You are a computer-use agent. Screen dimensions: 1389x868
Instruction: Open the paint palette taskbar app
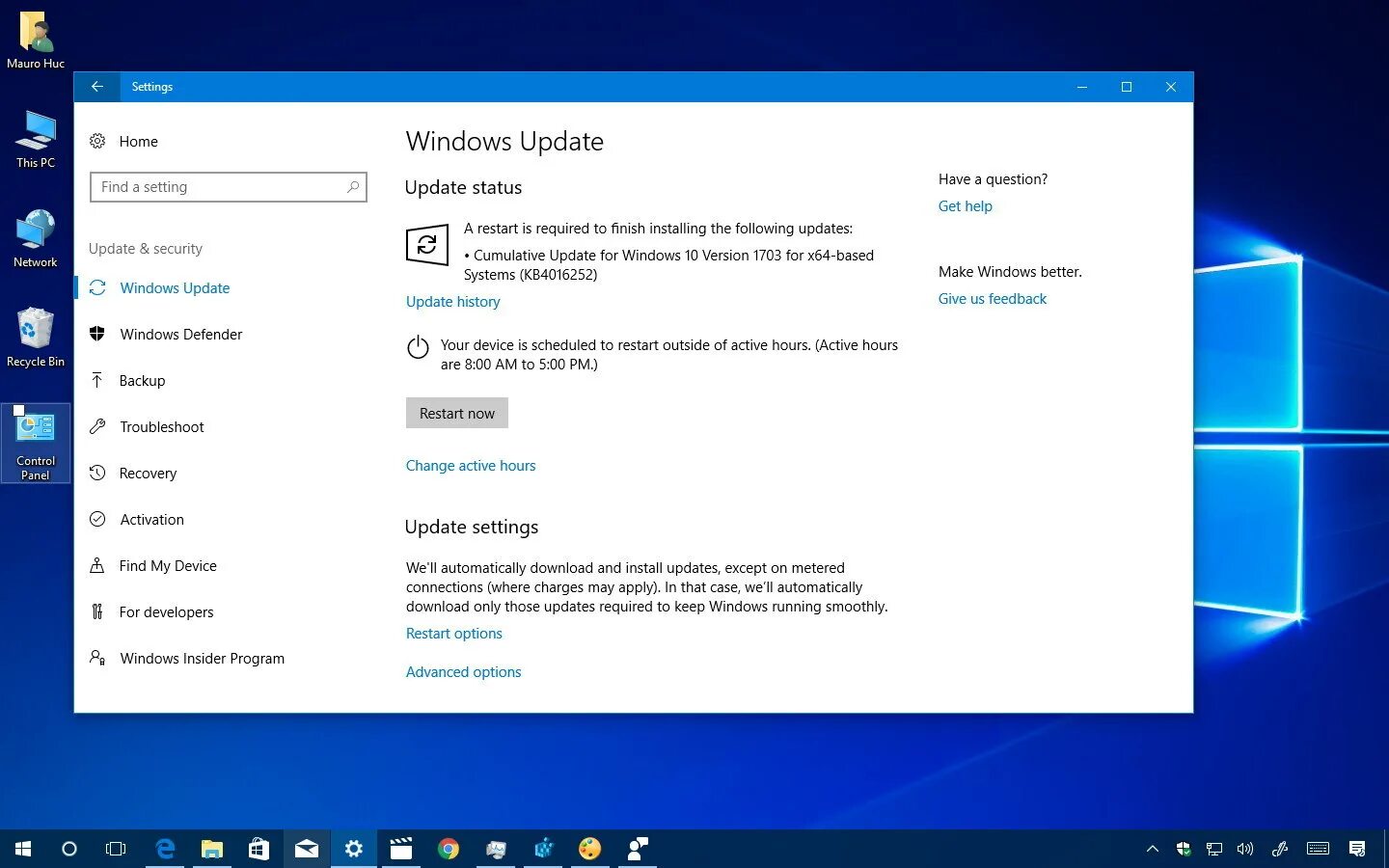tap(590, 849)
